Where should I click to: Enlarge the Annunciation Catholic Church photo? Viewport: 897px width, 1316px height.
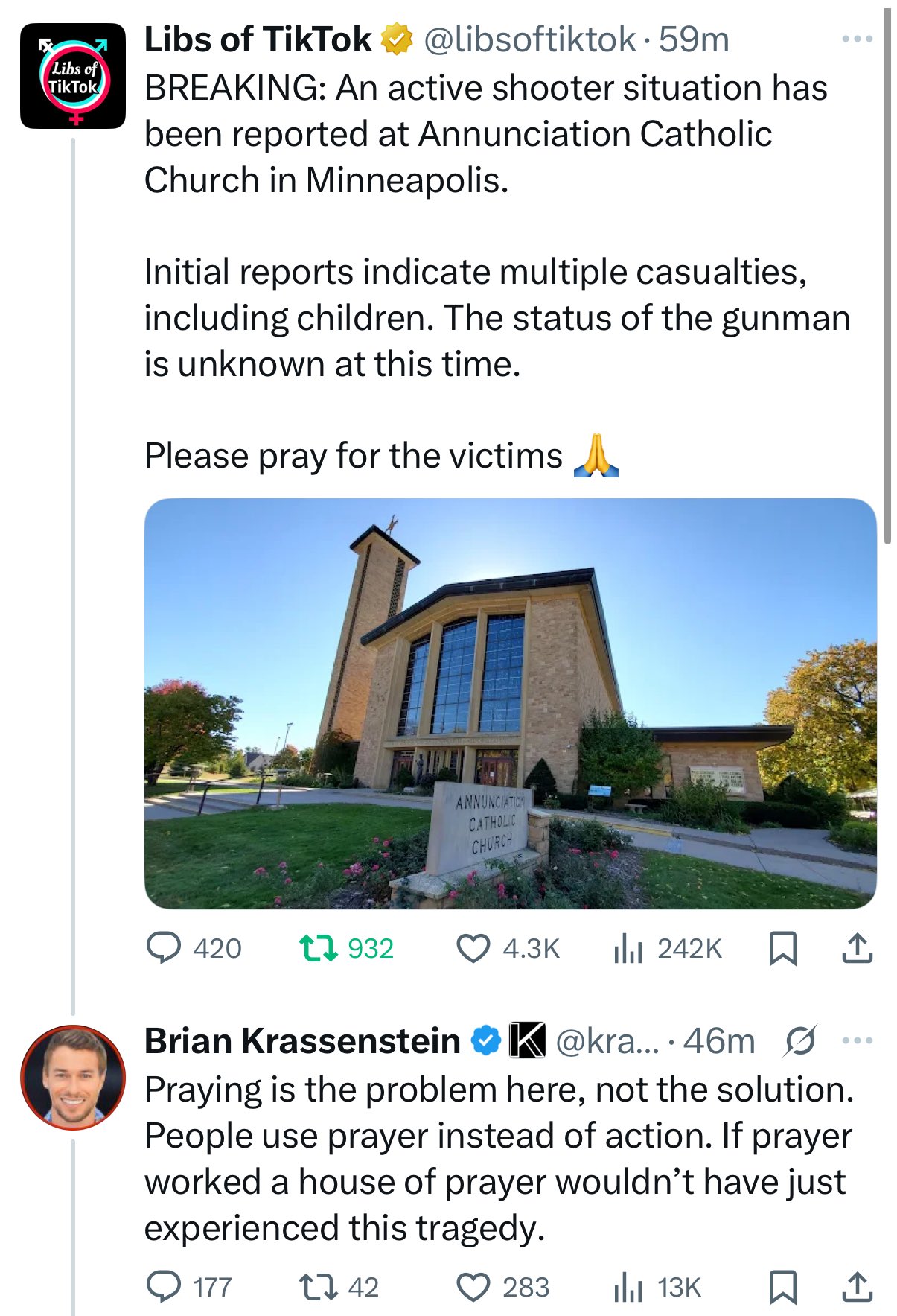510,703
